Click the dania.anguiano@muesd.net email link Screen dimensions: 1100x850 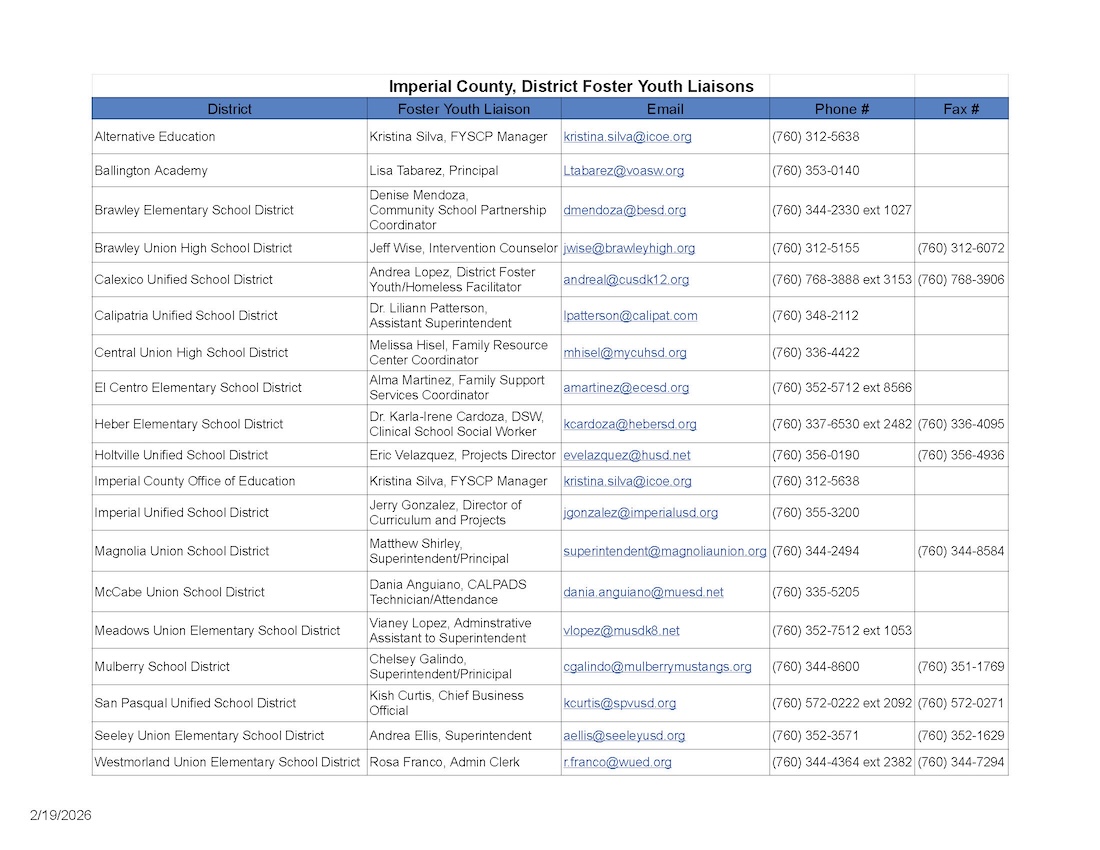click(x=643, y=592)
